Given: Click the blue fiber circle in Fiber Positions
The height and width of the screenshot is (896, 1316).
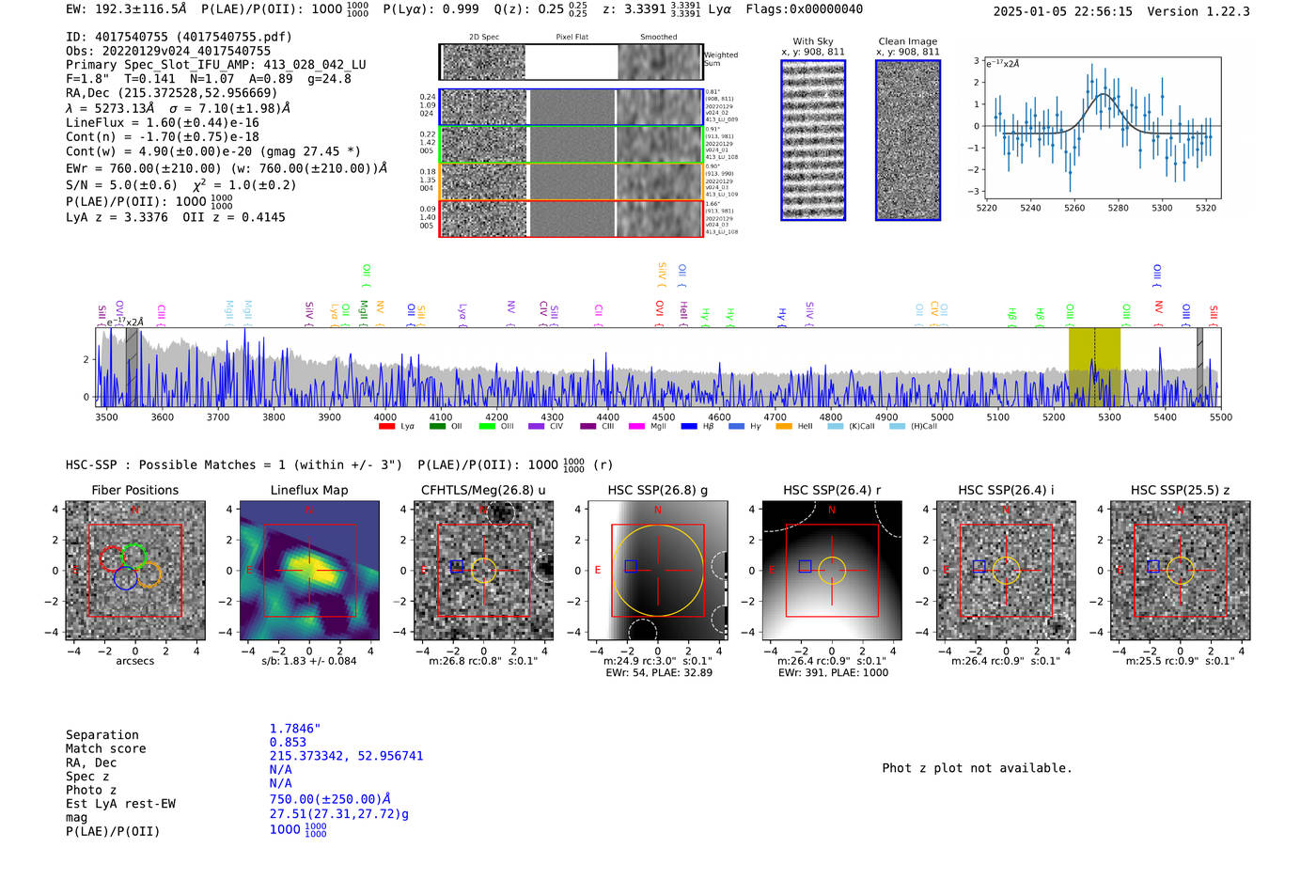Looking at the screenshot, I should click(126, 578).
